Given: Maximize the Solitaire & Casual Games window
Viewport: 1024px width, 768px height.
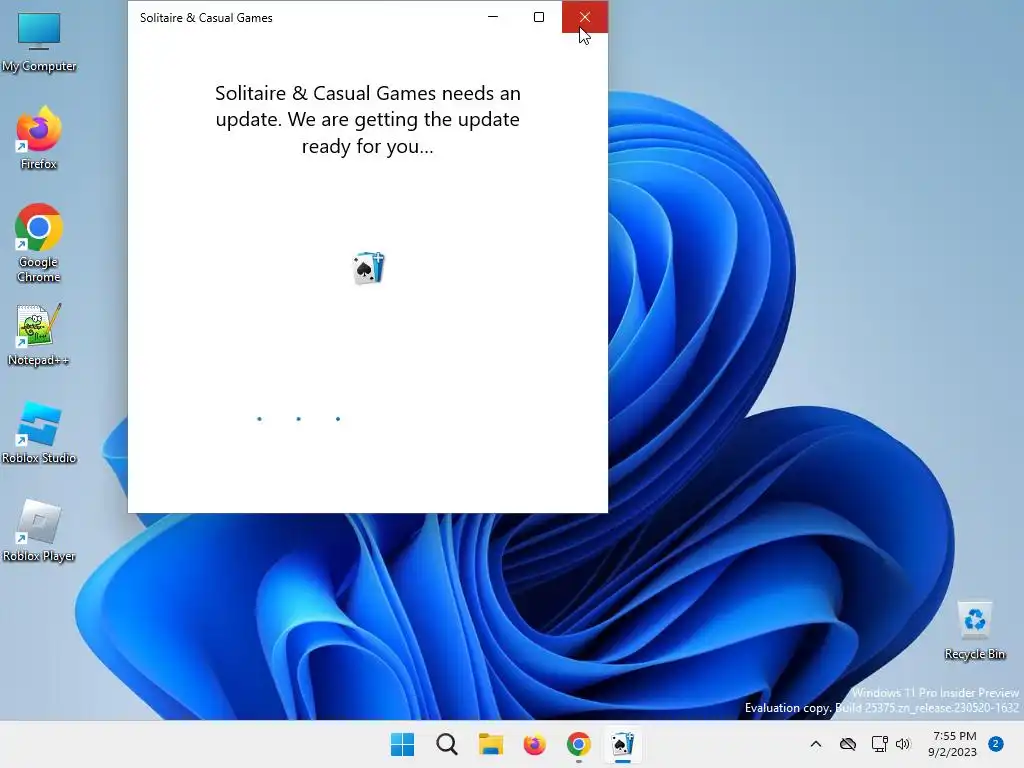Looking at the screenshot, I should (539, 17).
